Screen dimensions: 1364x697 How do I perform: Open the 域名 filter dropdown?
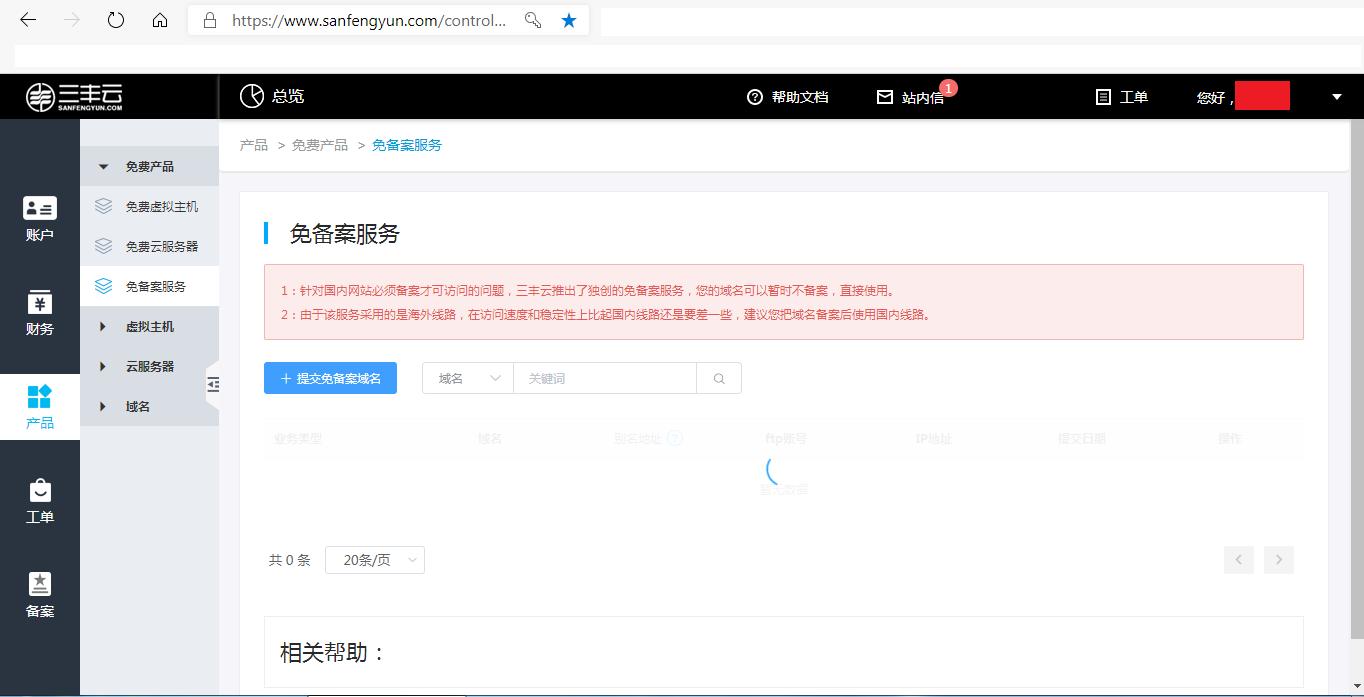(x=467, y=378)
